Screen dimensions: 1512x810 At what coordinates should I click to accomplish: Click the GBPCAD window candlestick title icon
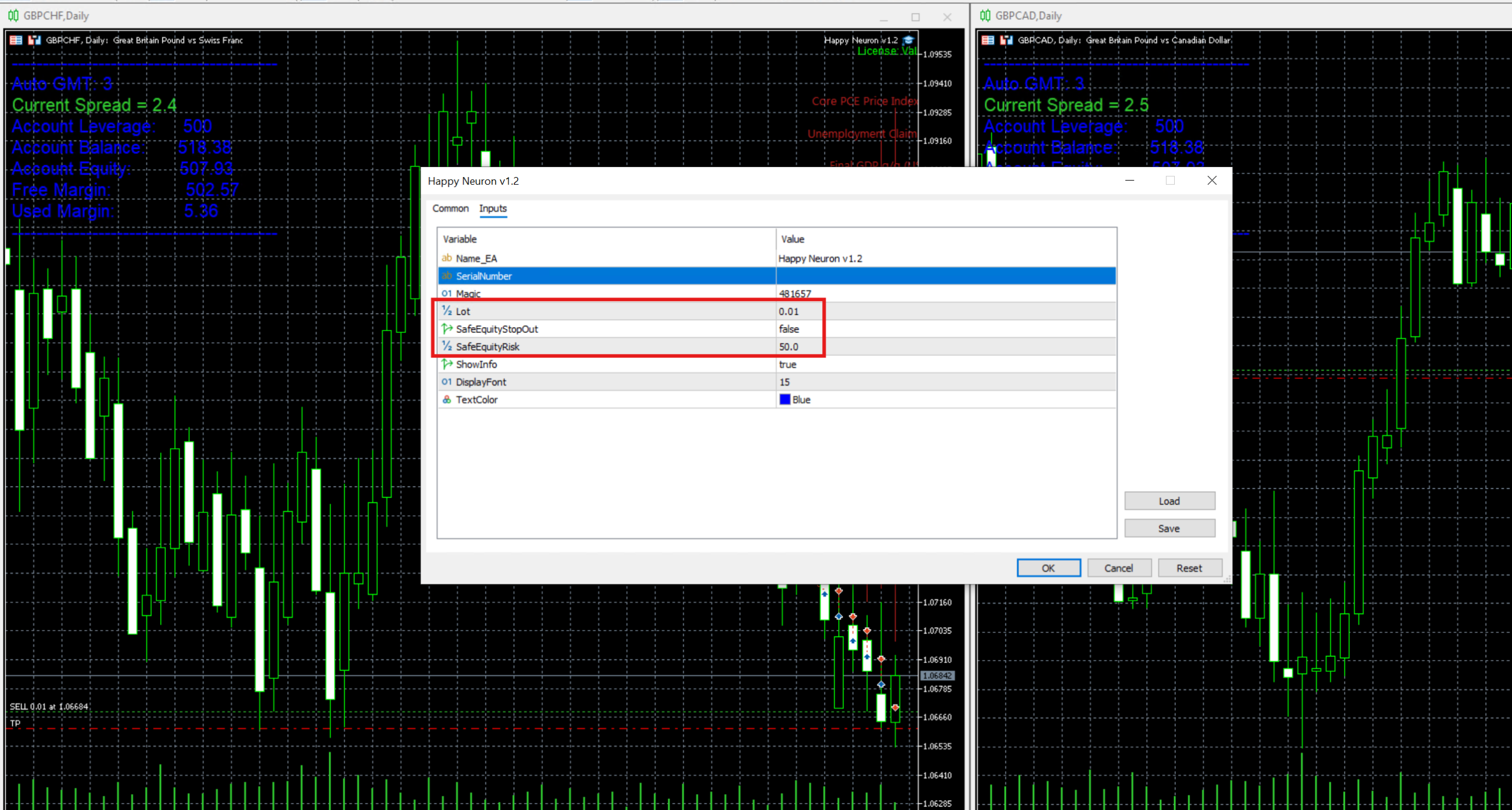(985, 16)
